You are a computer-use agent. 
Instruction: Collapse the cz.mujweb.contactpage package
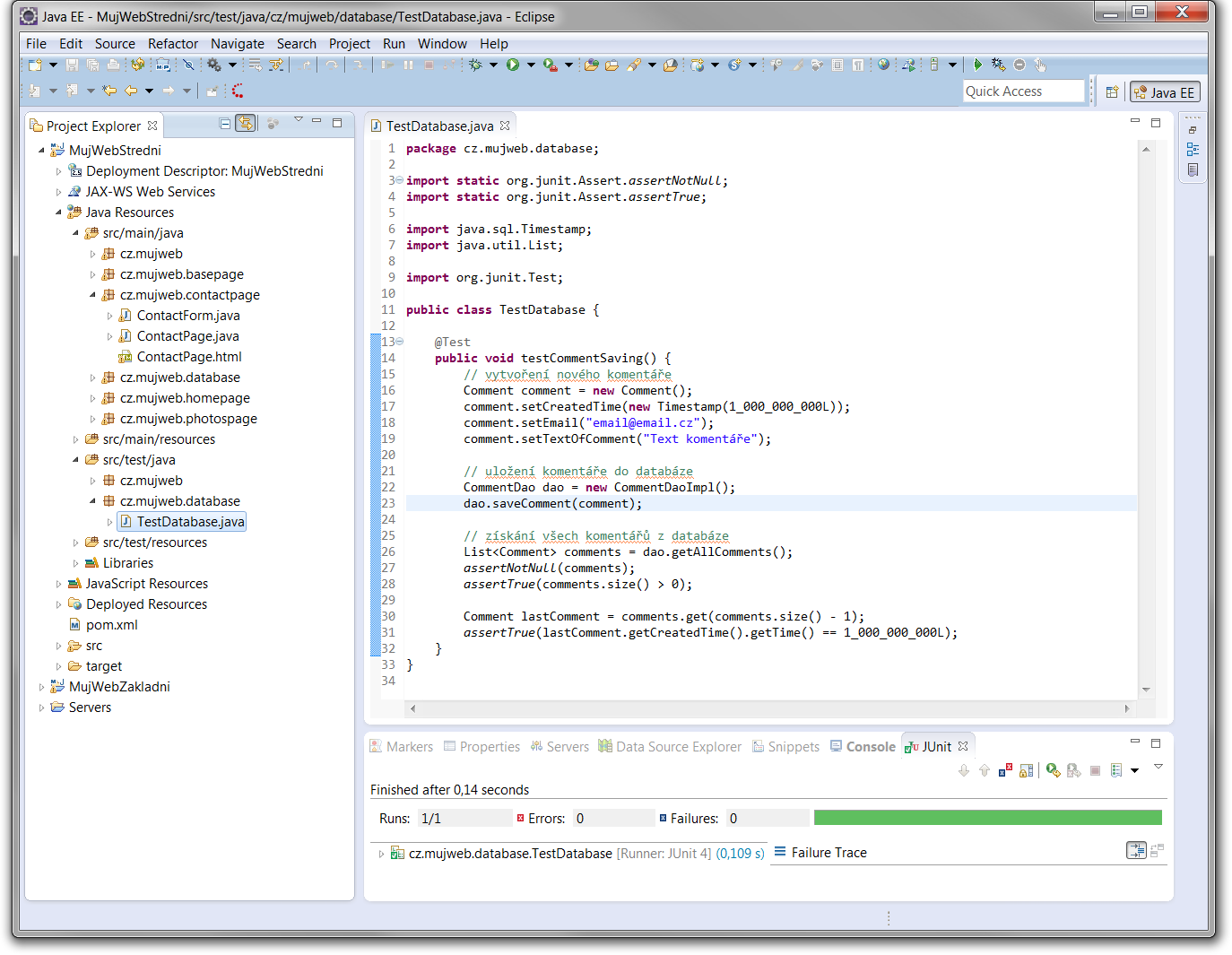click(x=92, y=295)
